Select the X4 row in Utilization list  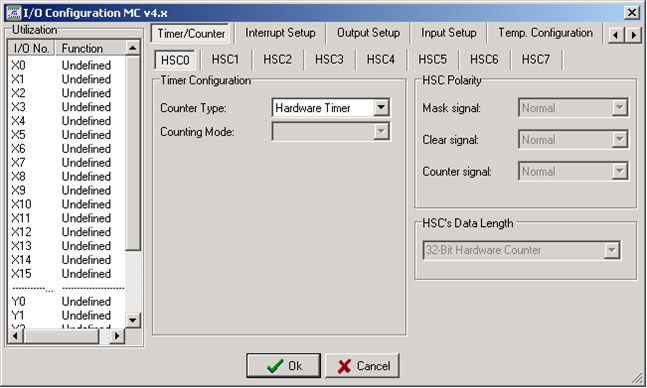coord(66,121)
